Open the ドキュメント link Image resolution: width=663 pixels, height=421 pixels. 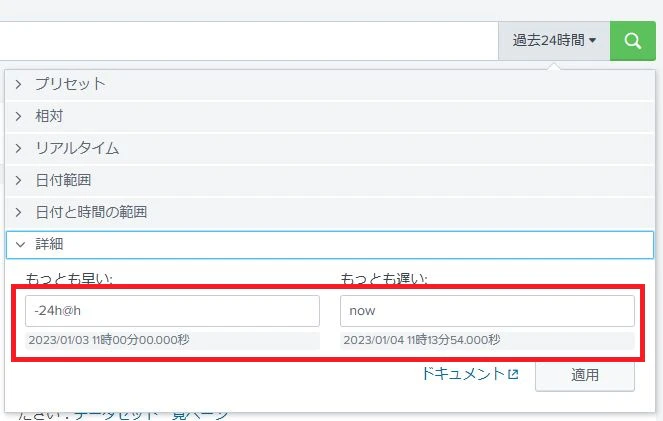(470, 374)
